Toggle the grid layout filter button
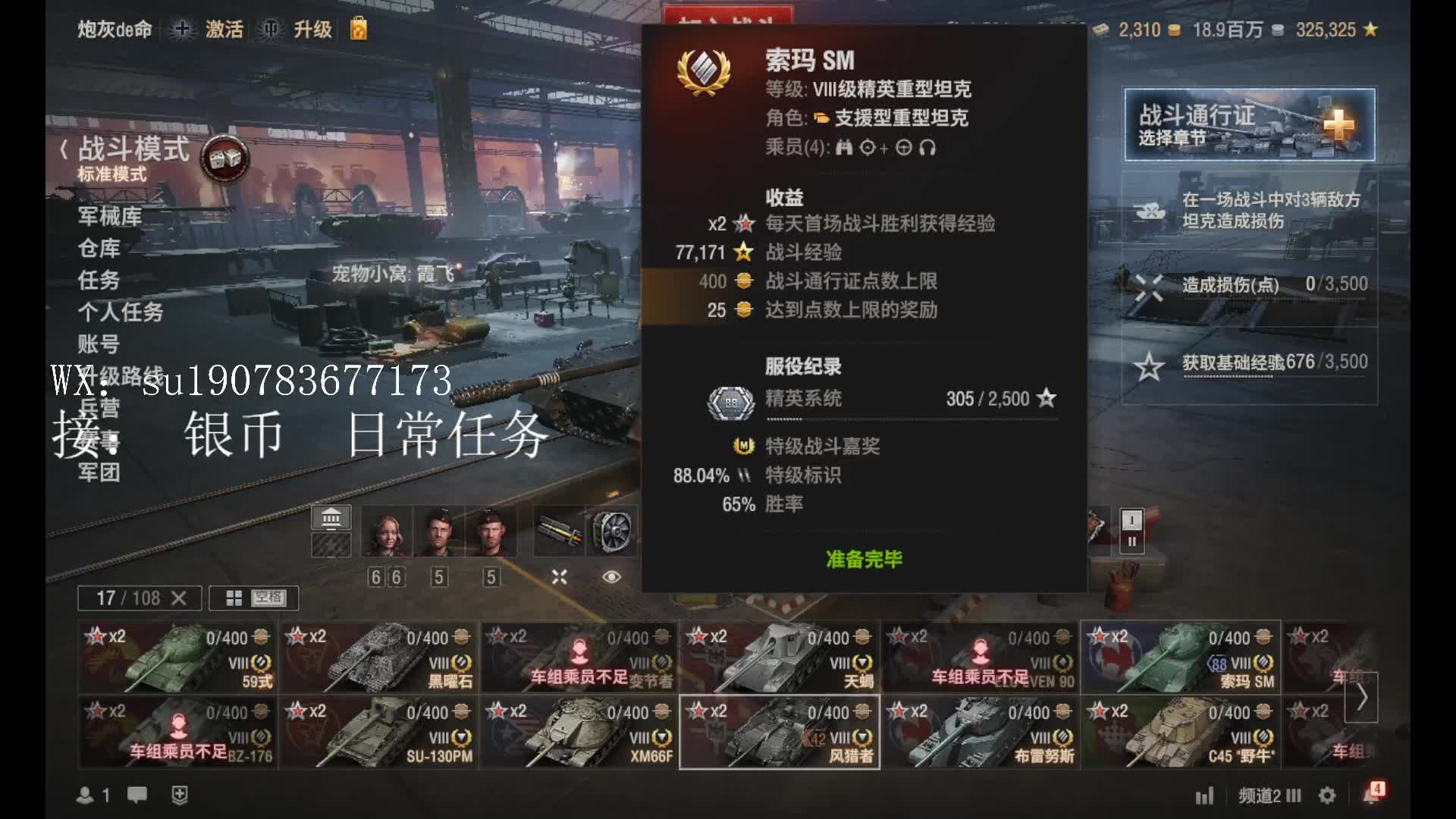 [x=253, y=598]
